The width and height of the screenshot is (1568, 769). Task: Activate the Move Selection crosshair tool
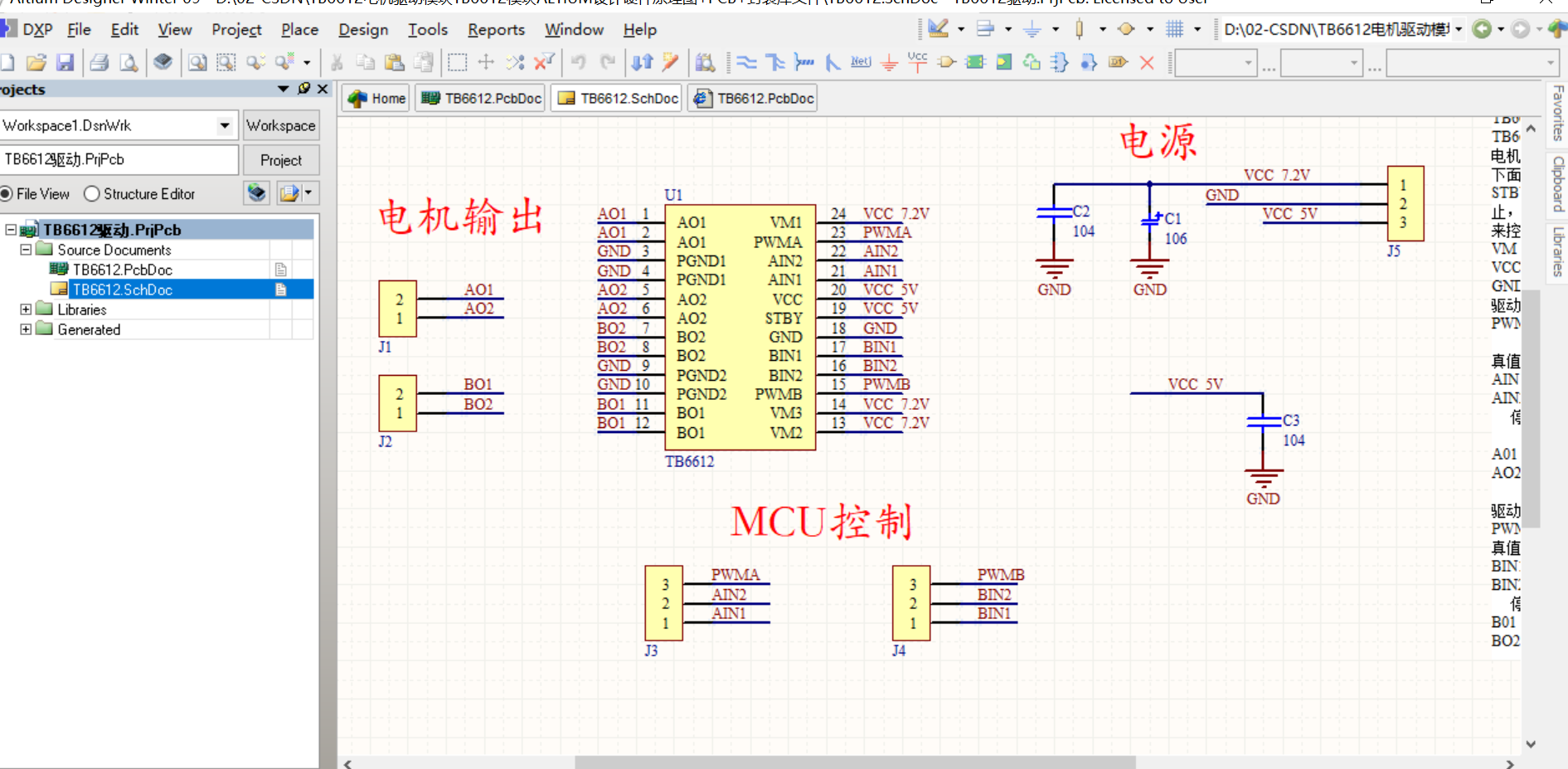[x=486, y=62]
